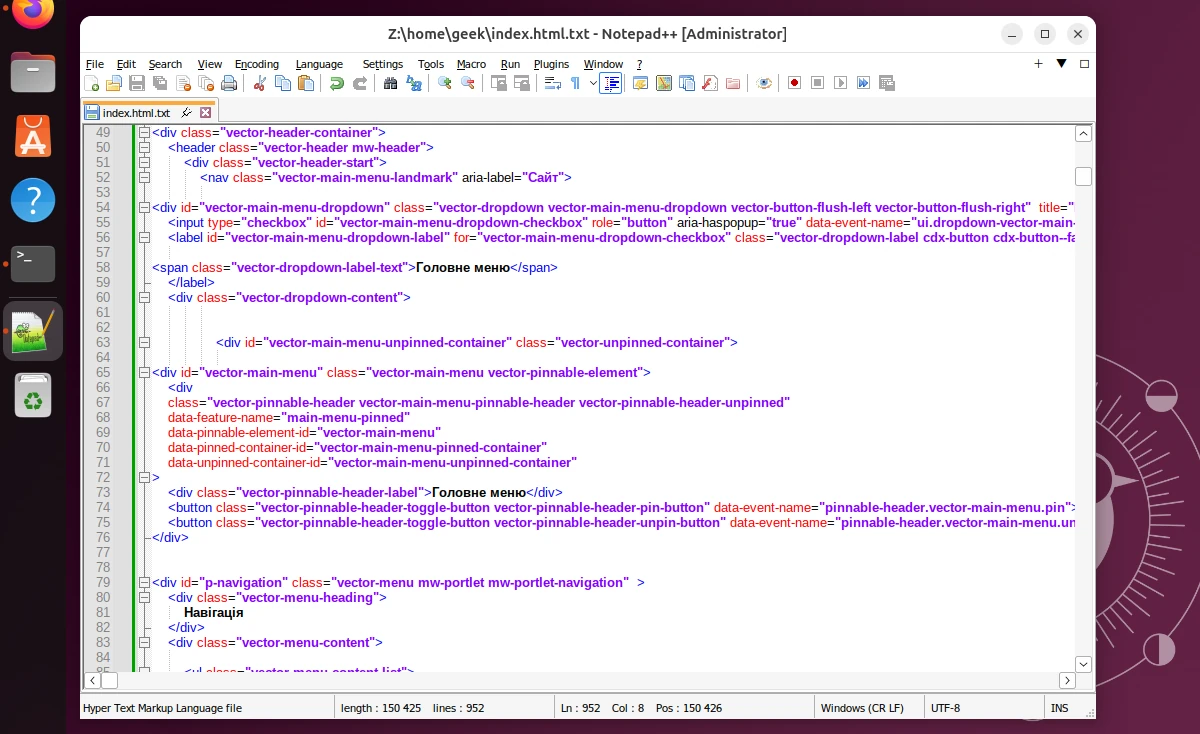The image size is (1200, 734).
Task: Click the horizontal scrollbar right arrow
Action: 1067,680
